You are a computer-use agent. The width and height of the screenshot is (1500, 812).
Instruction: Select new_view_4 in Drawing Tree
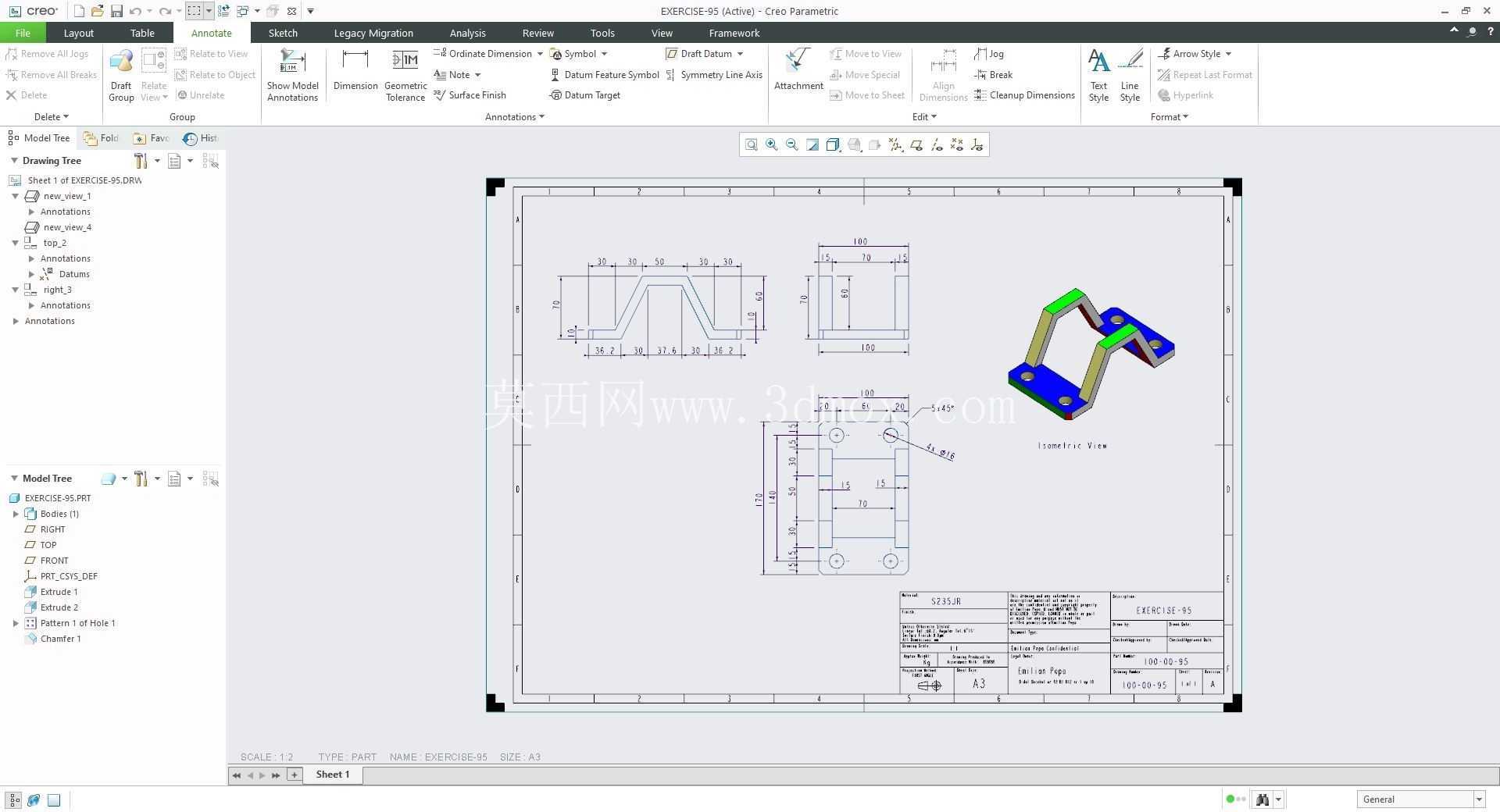click(x=59, y=227)
